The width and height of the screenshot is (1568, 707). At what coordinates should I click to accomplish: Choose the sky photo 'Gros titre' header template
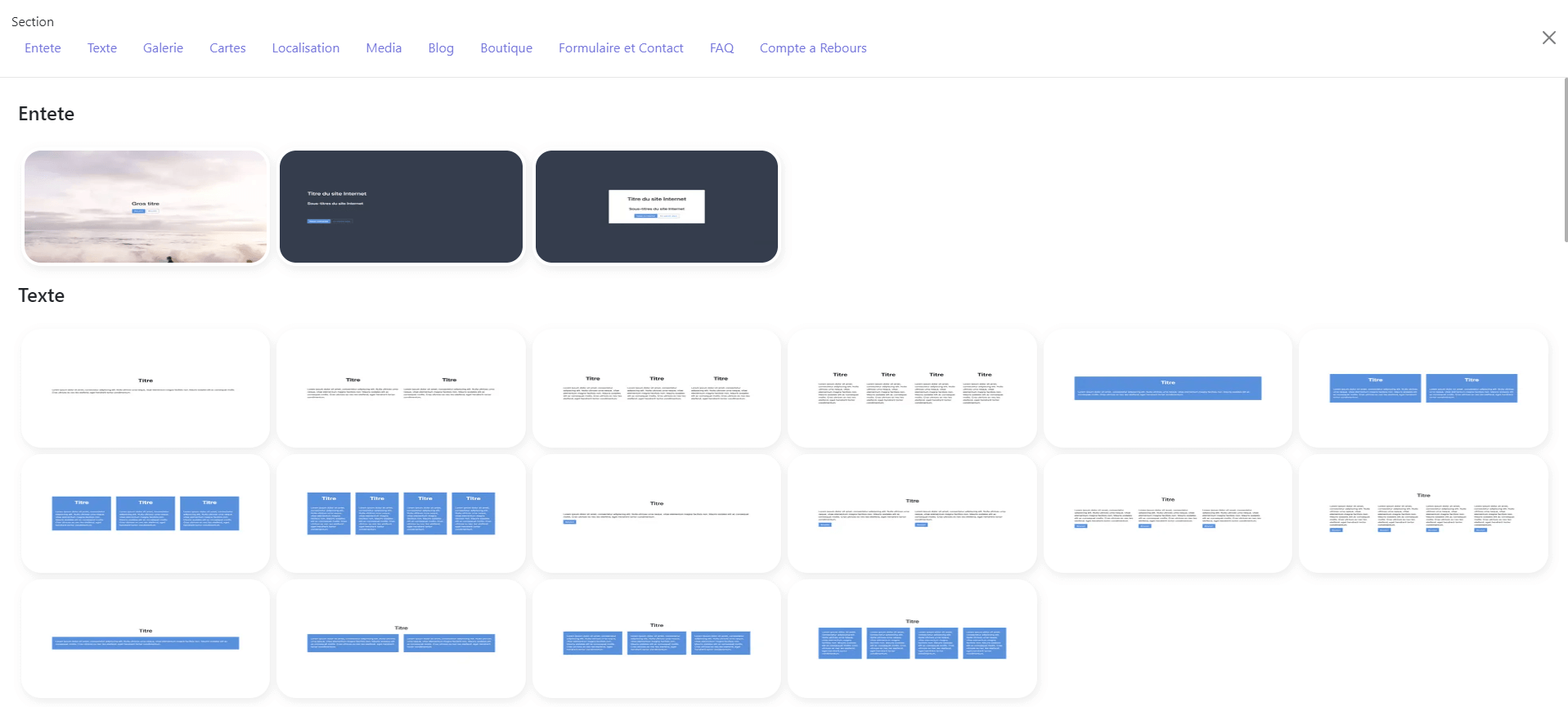point(146,206)
